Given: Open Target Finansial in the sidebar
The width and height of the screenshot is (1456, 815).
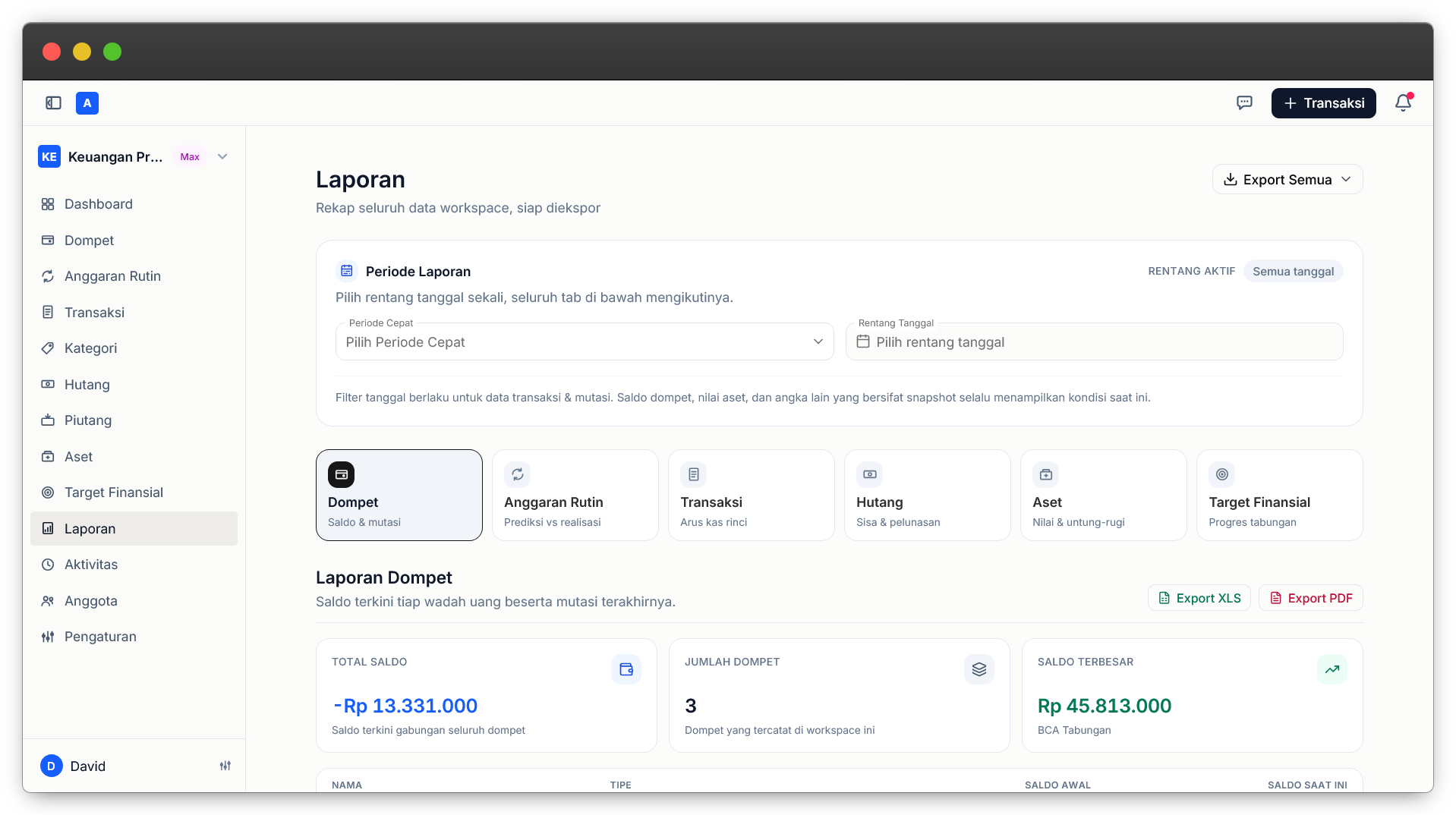Looking at the screenshot, I should 134,492.
